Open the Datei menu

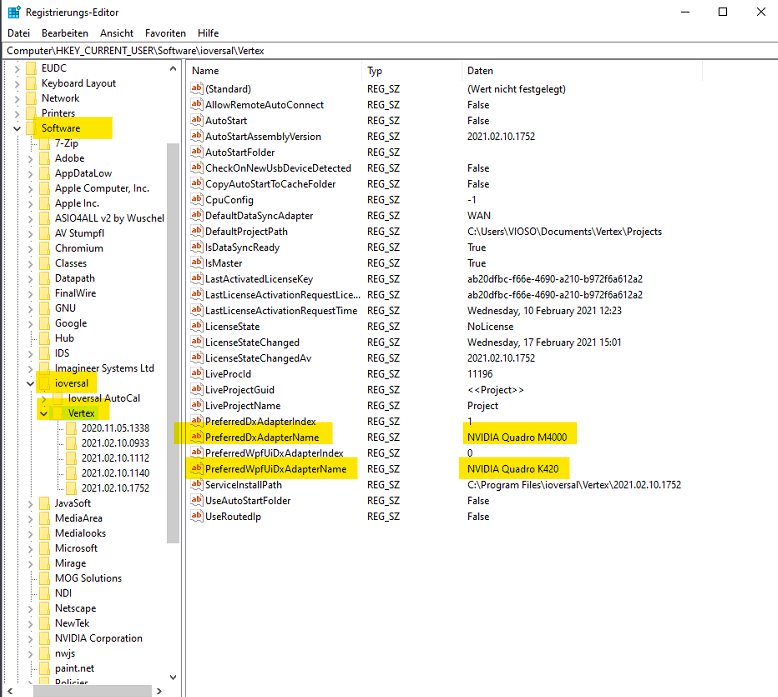[x=19, y=33]
